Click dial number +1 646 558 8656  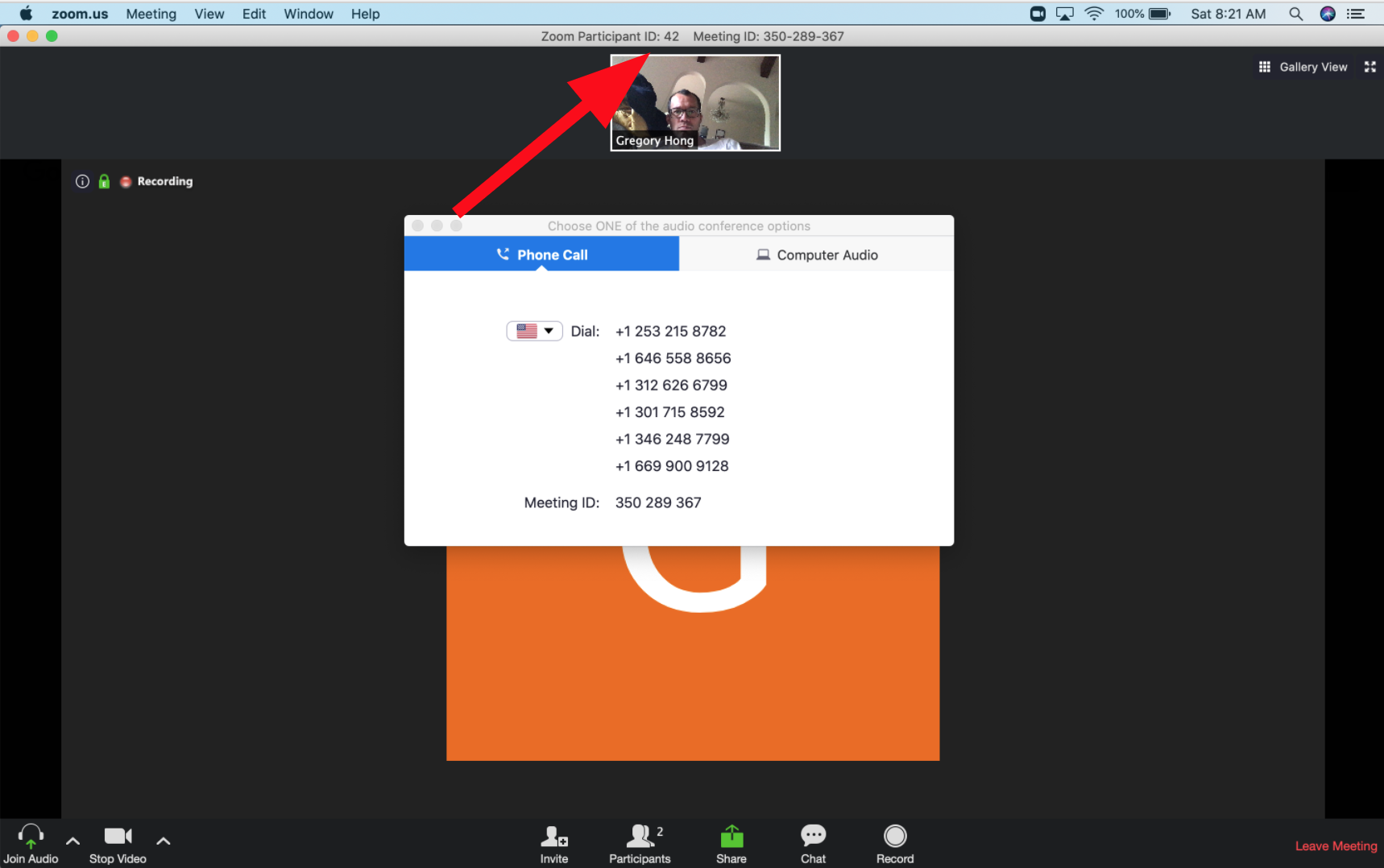(673, 358)
